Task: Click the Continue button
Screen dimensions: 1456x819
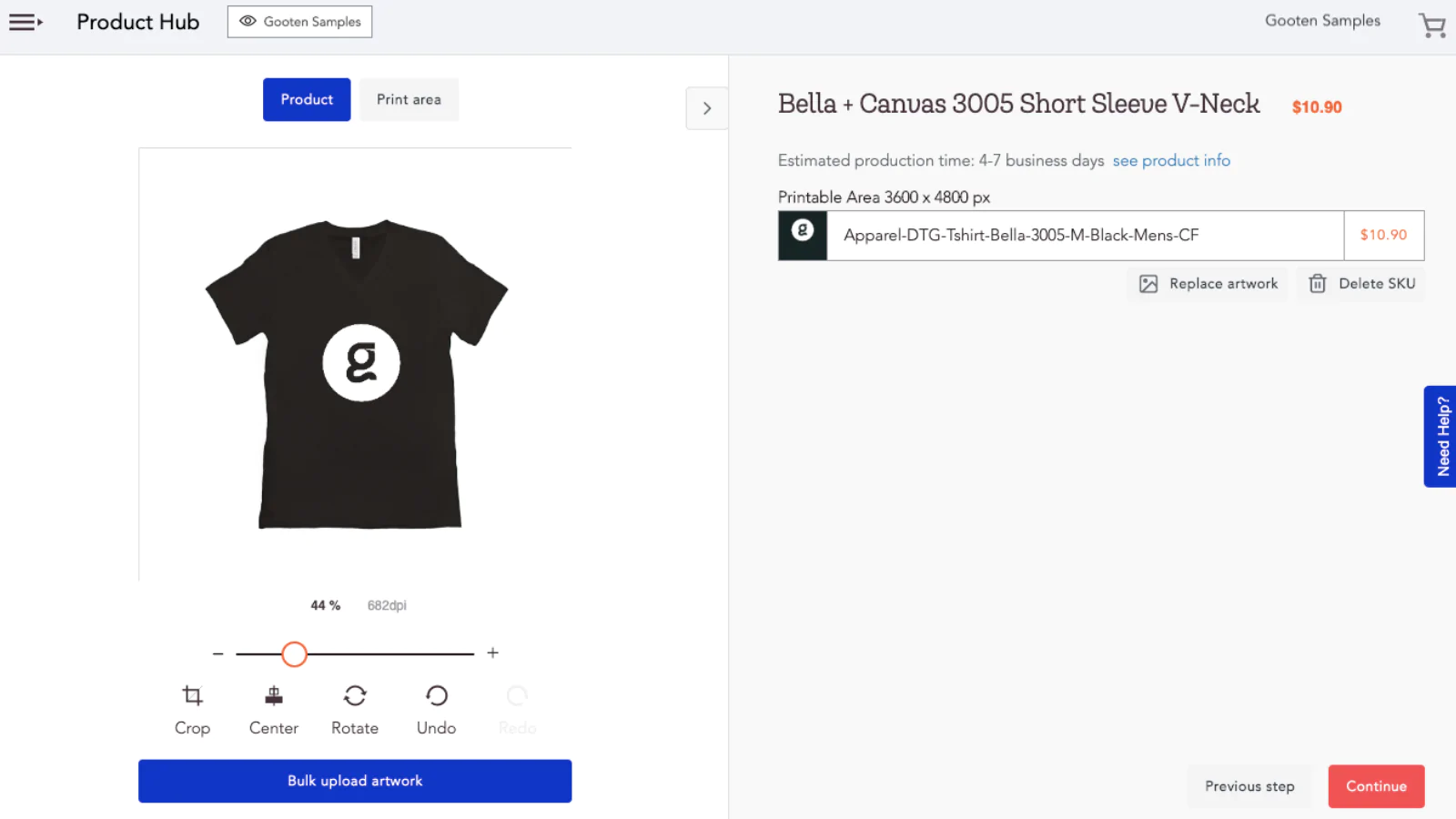Action: coord(1376,786)
